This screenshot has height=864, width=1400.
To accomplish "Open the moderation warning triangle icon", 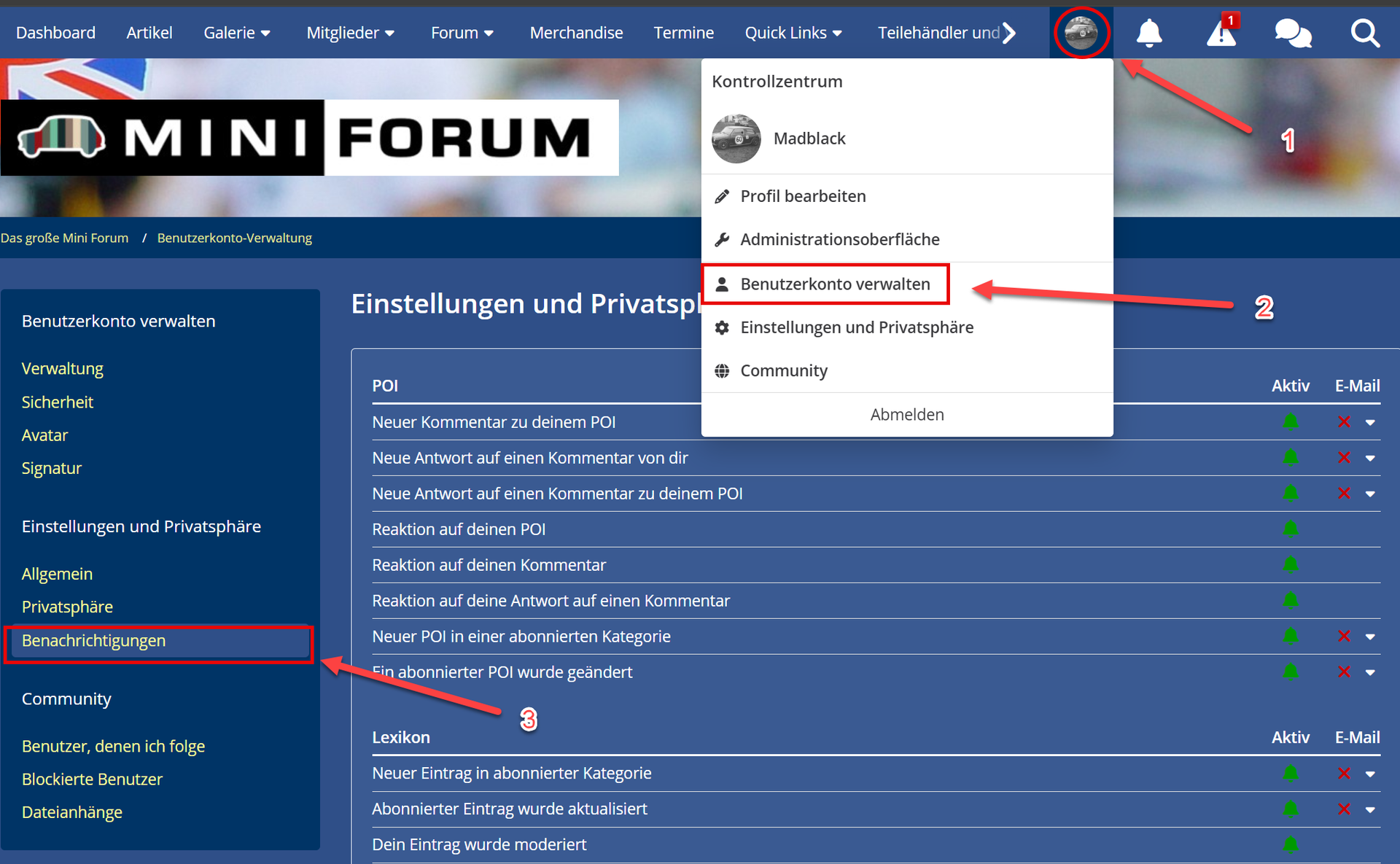I will pyautogui.click(x=1221, y=33).
